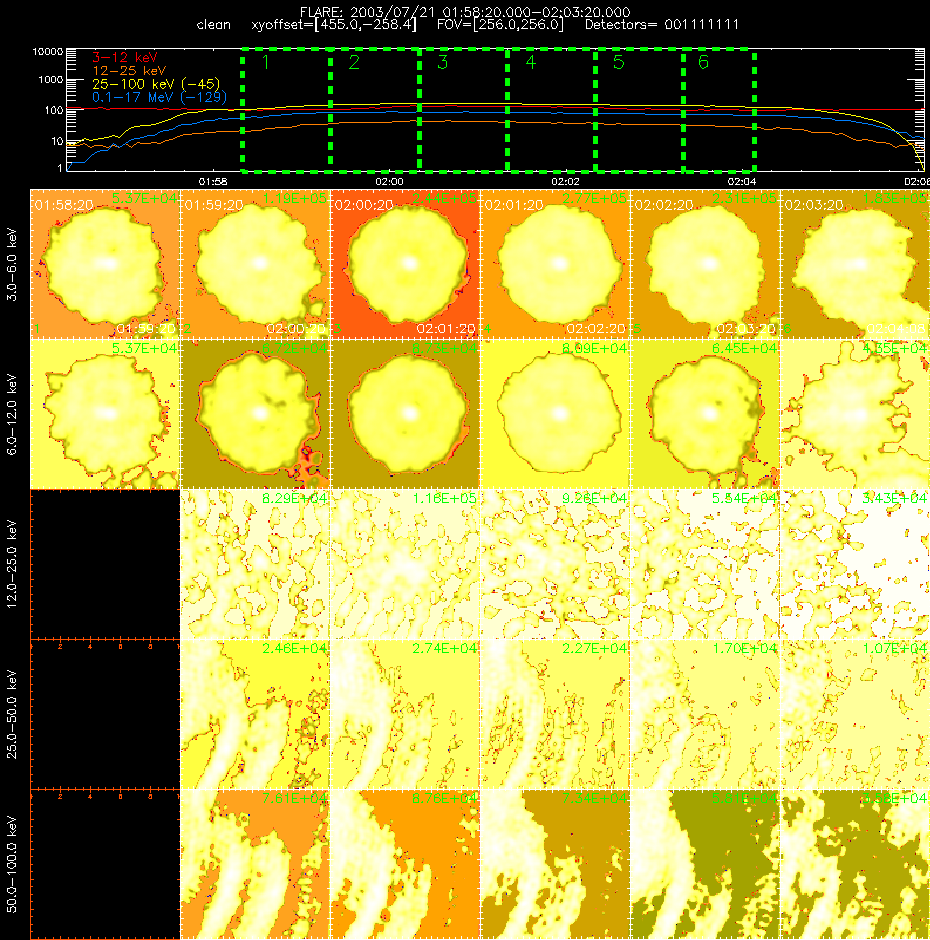Click the '12.0-25.0 keV' row label

tap(11, 565)
